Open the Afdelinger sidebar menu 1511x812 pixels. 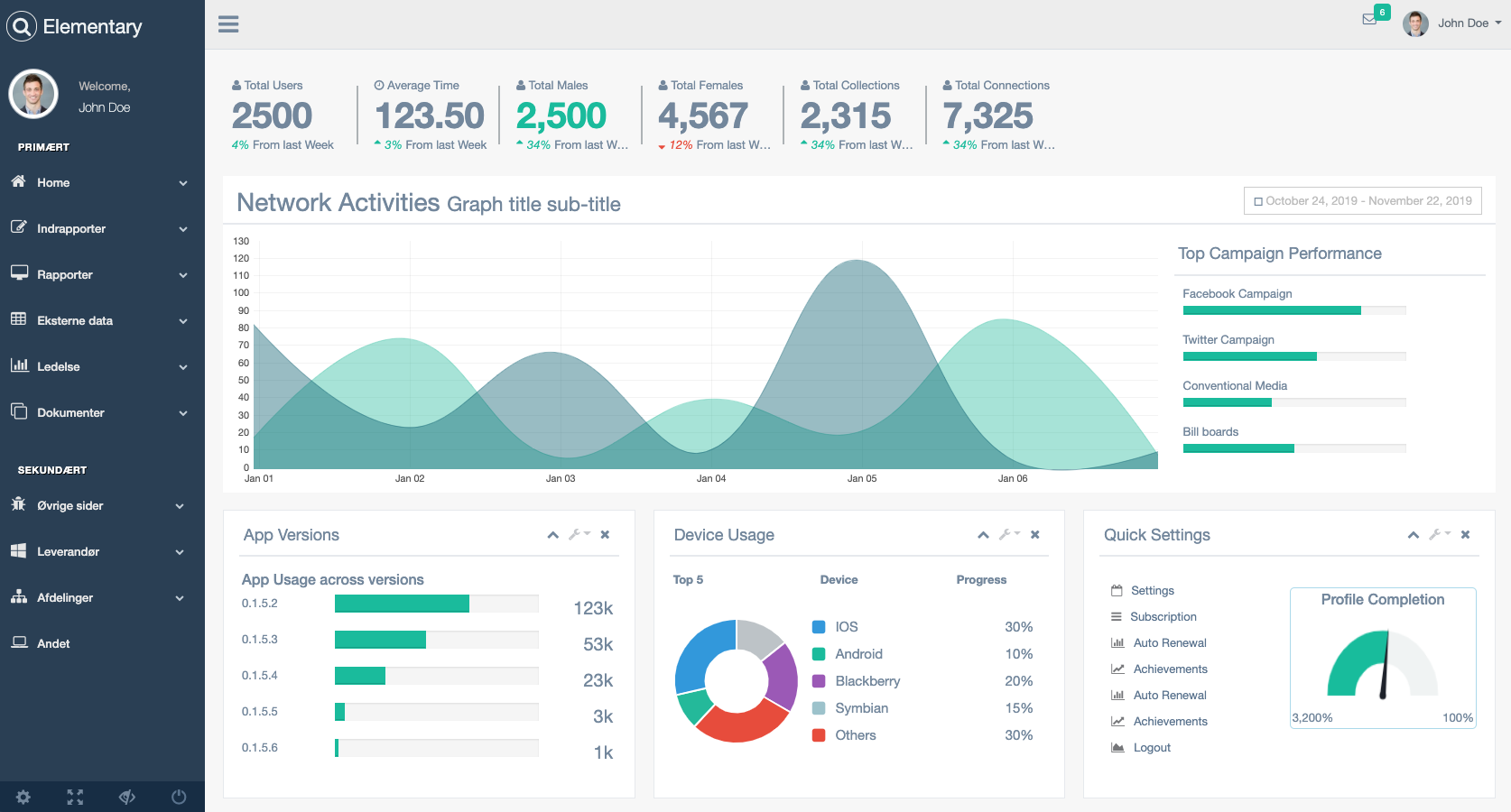click(x=102, y=597)
